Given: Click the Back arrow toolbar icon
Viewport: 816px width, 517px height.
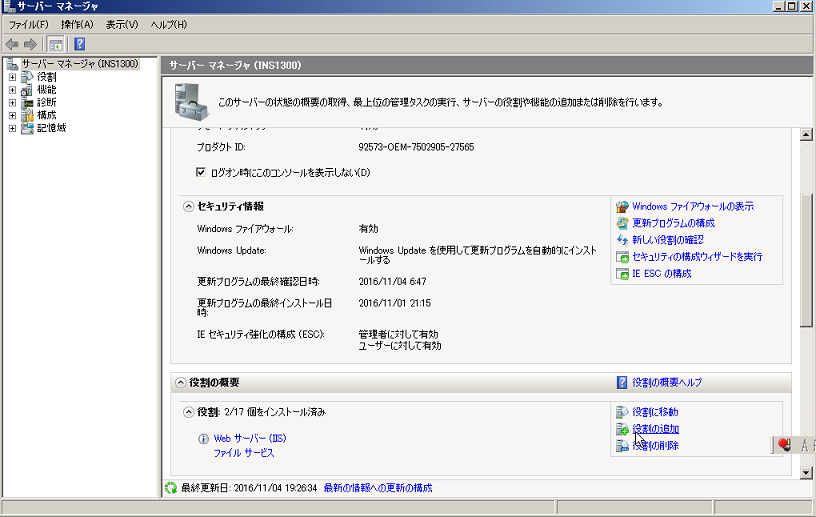Looking at the screenshot, I should click(x=12, y=44).
